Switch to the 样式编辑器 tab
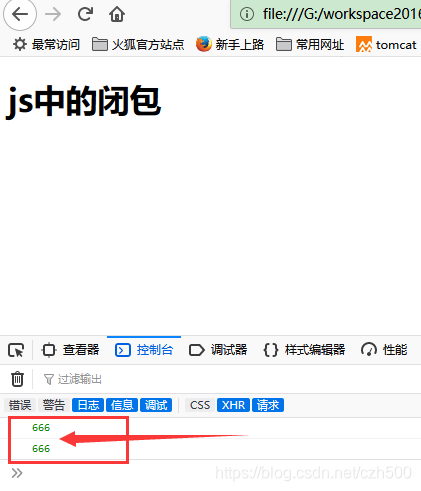The width and height of the screenshot is (421, 491). (304, 350)
